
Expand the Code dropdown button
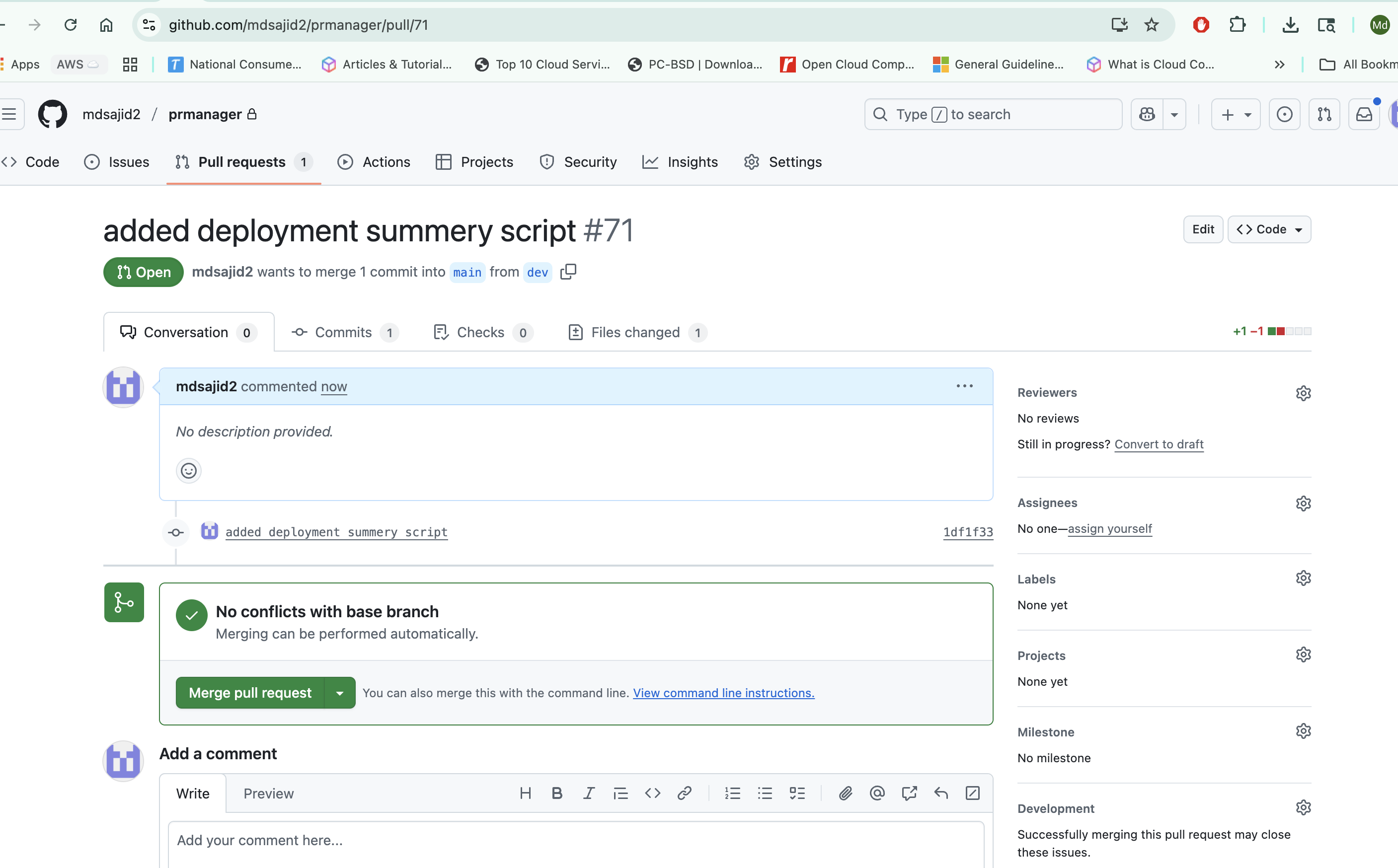[x=1269, y=229]
